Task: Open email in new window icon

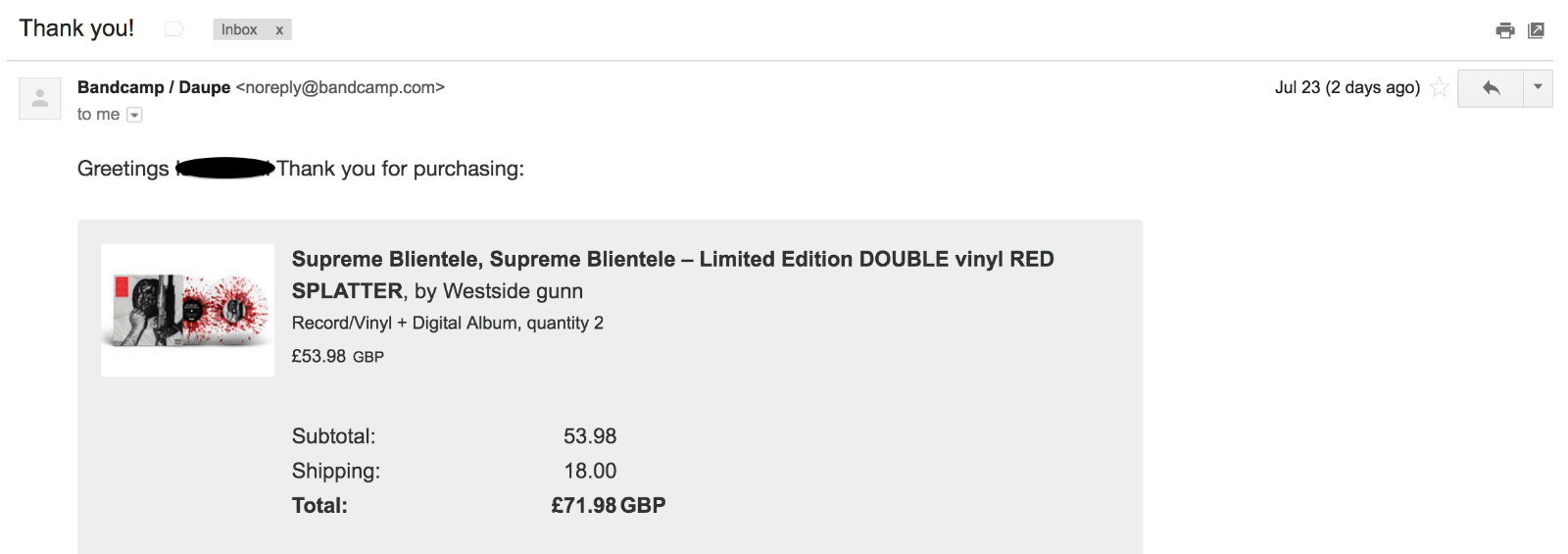Action: pos(1536,30)
